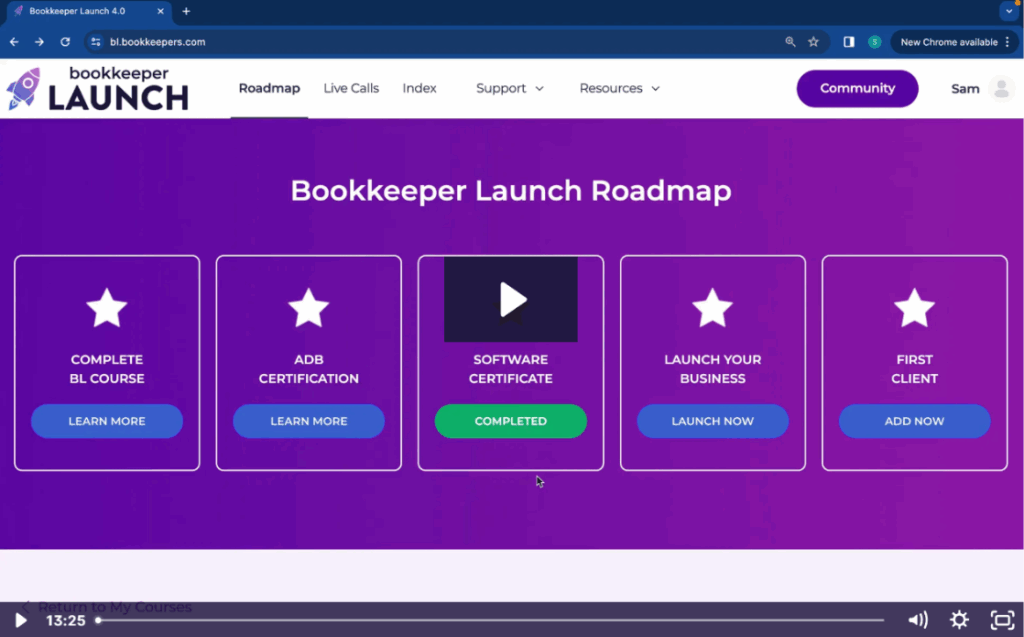Expand the Support dropdown menu
1024x637 pixels.
pos(509,88)
